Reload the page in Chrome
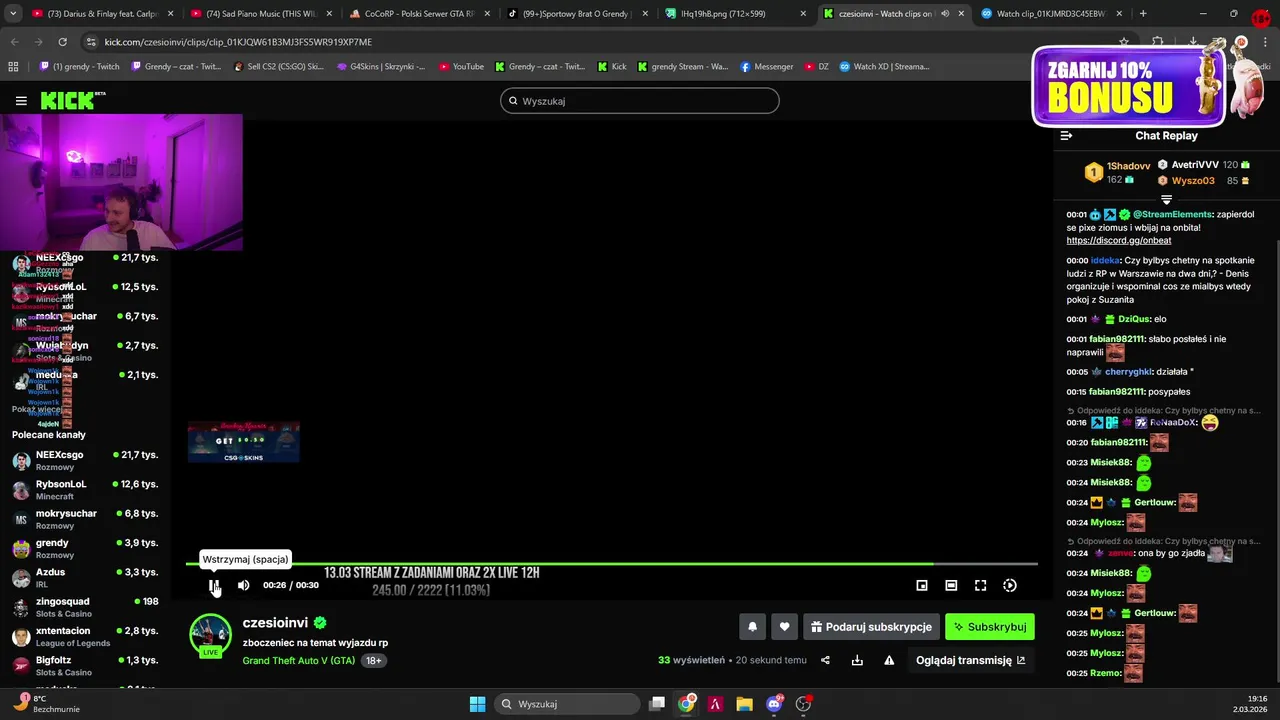 [x=62, y=42]
